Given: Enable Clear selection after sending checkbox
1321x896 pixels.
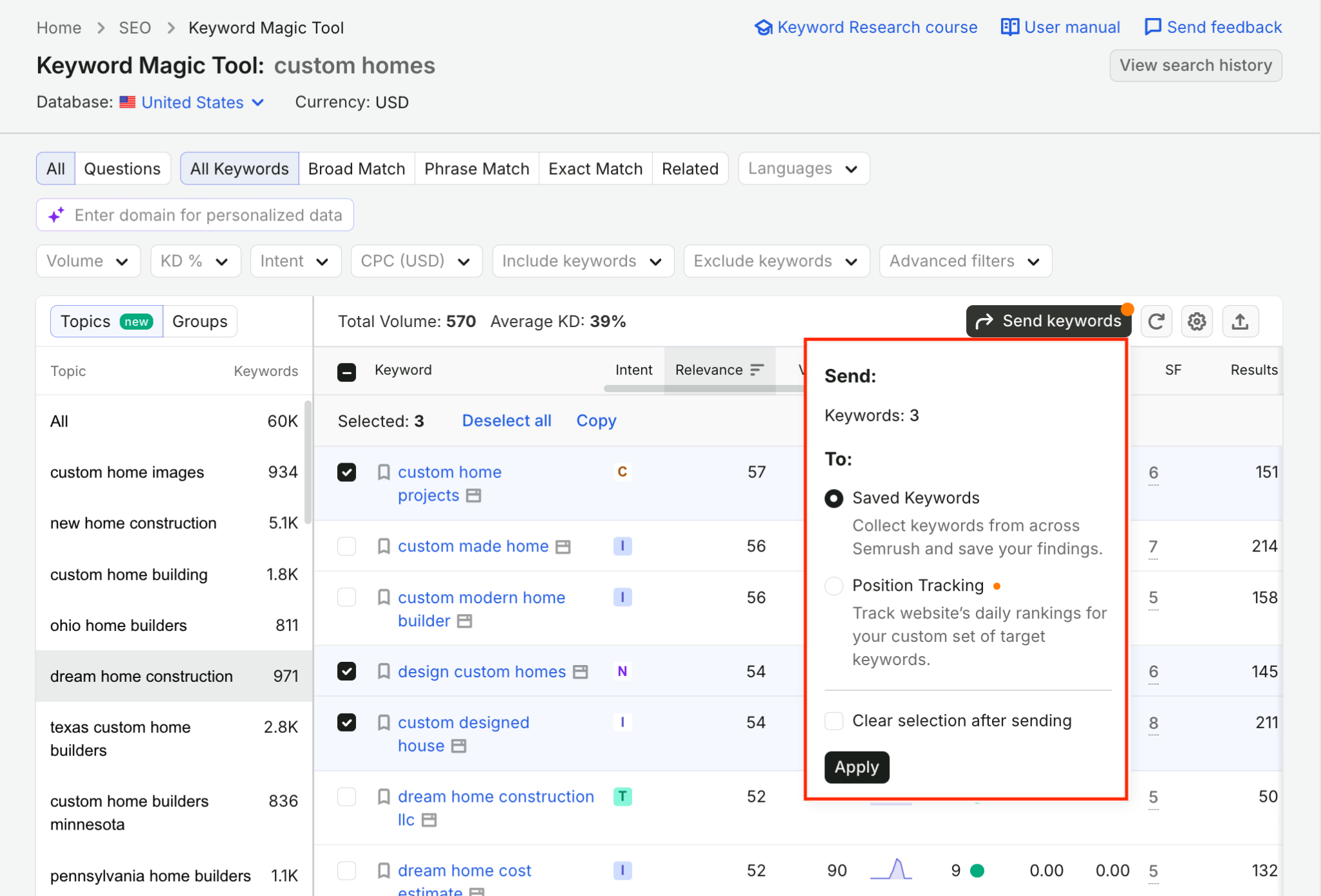Looking at the screenshot, I should coord(834,721).
